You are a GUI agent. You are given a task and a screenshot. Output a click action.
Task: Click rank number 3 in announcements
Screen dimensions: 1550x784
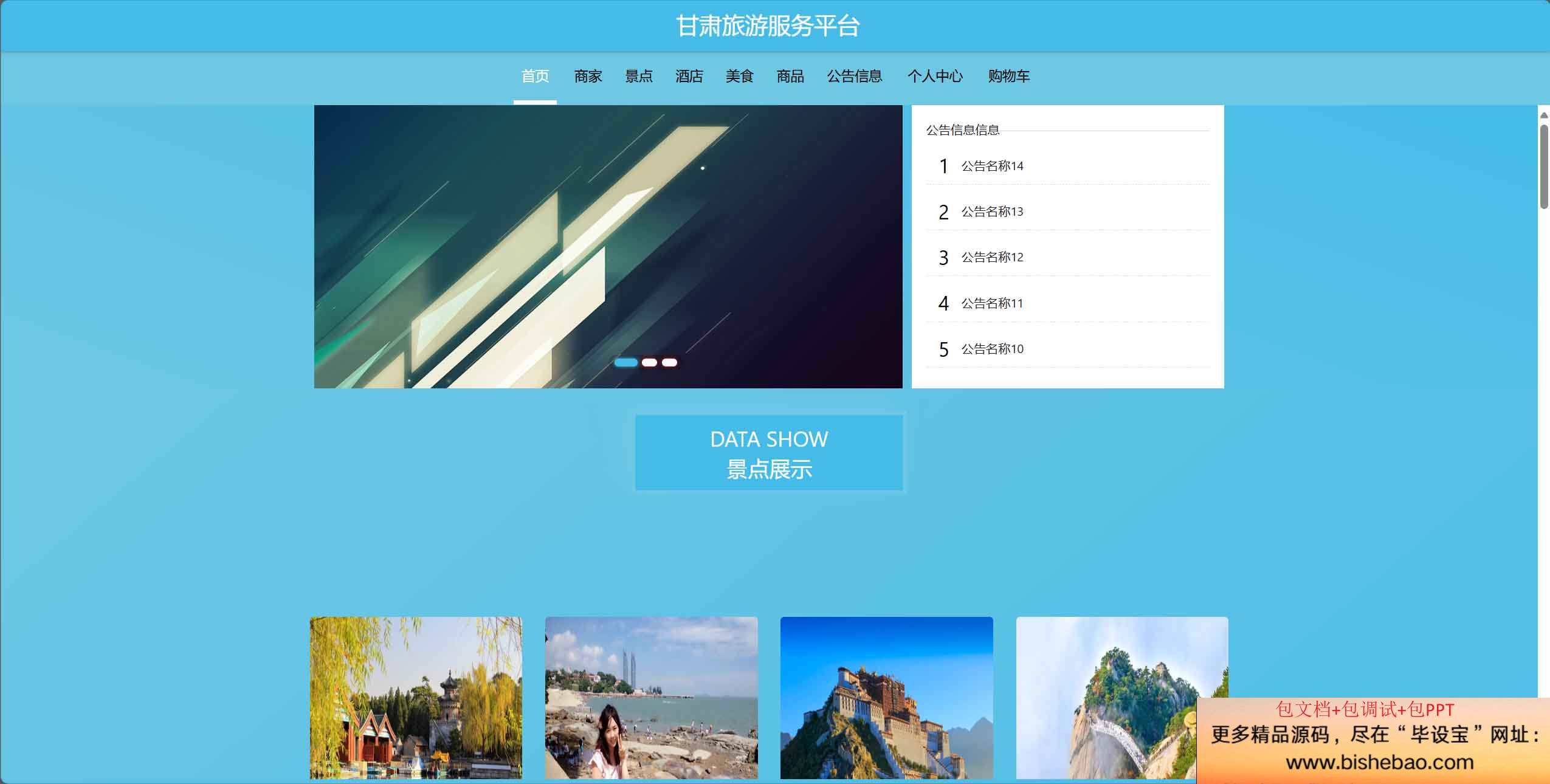(x=943, y=258)
